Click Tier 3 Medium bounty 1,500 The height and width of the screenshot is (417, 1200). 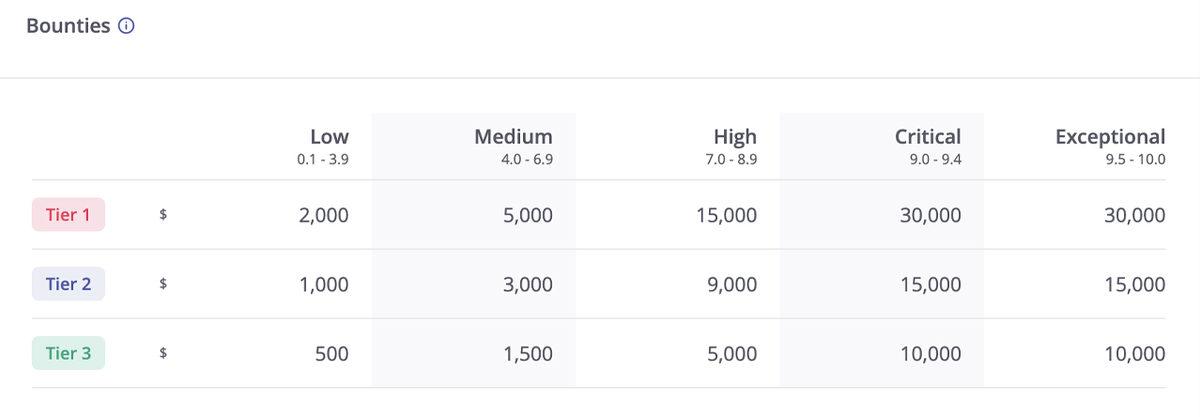tap(528, 354)
